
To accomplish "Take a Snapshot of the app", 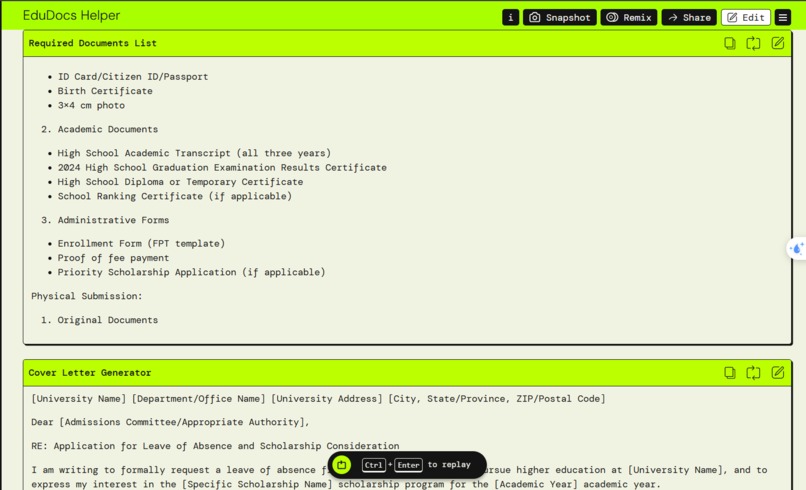I will pos(560,17).
